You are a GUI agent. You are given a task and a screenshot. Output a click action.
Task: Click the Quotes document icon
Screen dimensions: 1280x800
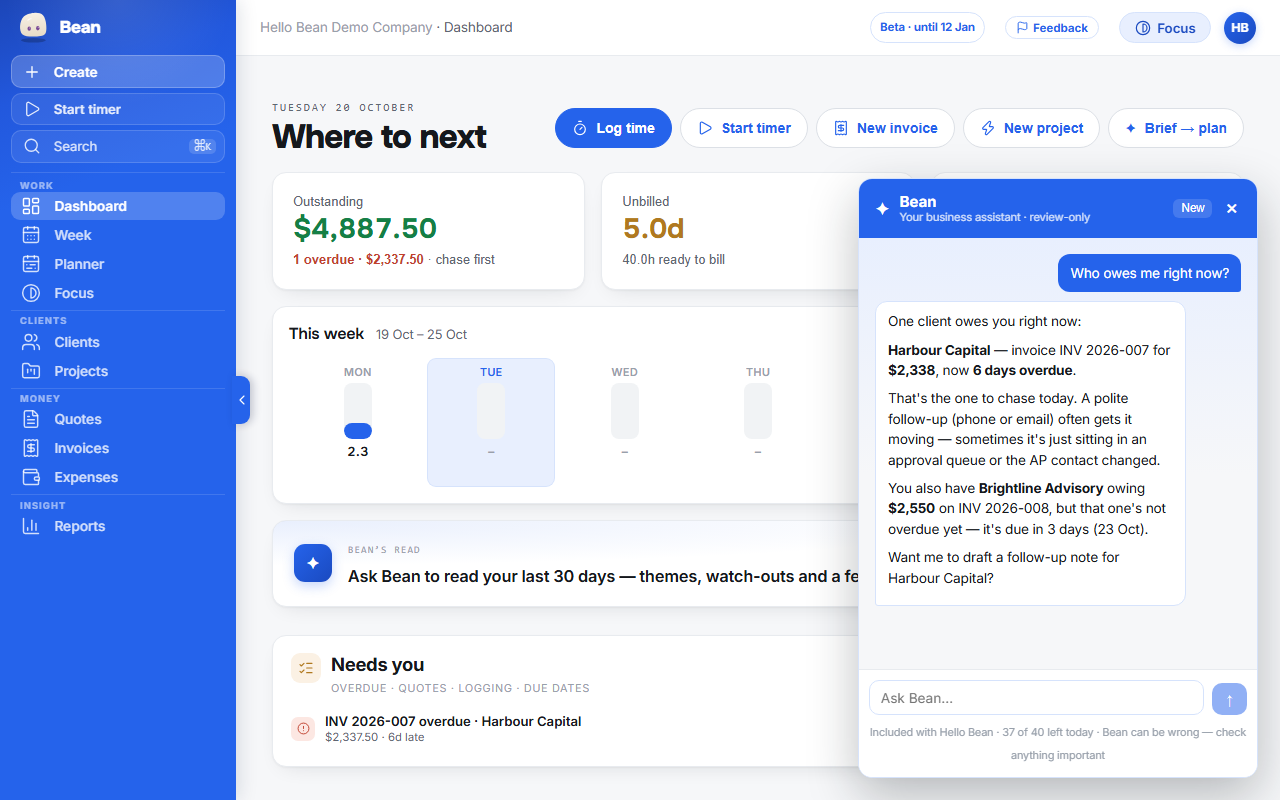coord(31,419)
